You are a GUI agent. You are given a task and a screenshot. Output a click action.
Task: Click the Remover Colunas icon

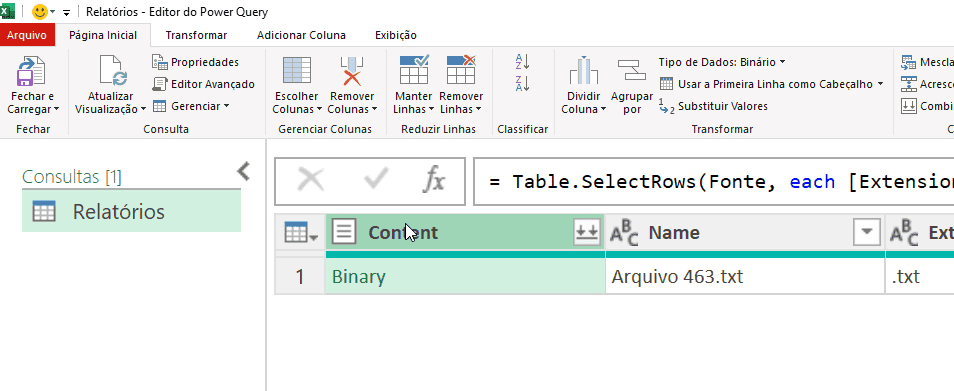coord(352,71)
